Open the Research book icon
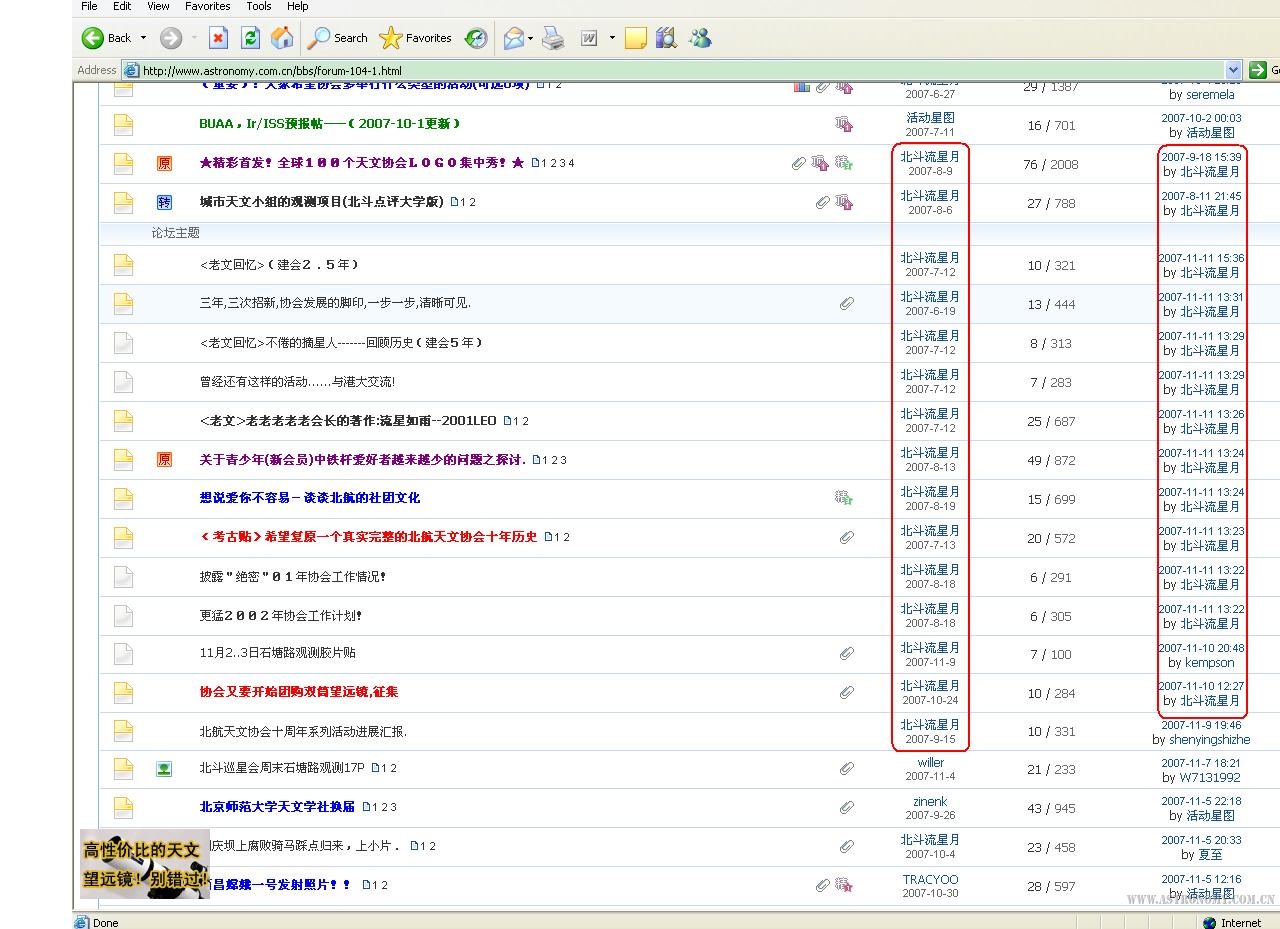 click(666, 38)
